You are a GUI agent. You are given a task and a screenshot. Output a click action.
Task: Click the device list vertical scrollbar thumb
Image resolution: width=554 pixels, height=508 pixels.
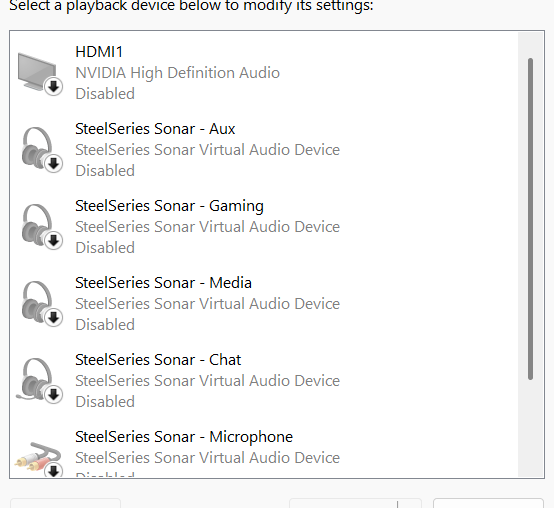pos(530,219)
